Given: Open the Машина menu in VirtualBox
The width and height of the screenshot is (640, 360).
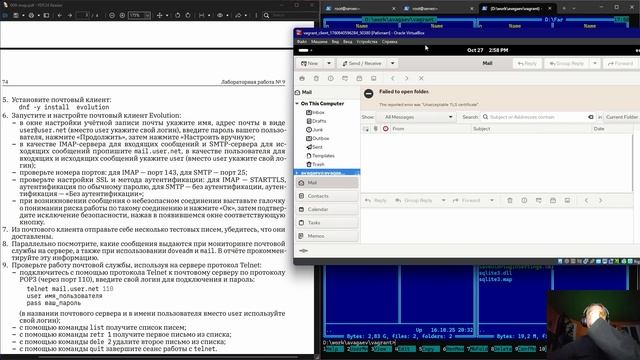Looking at the screenshot, I should [319, 42].
